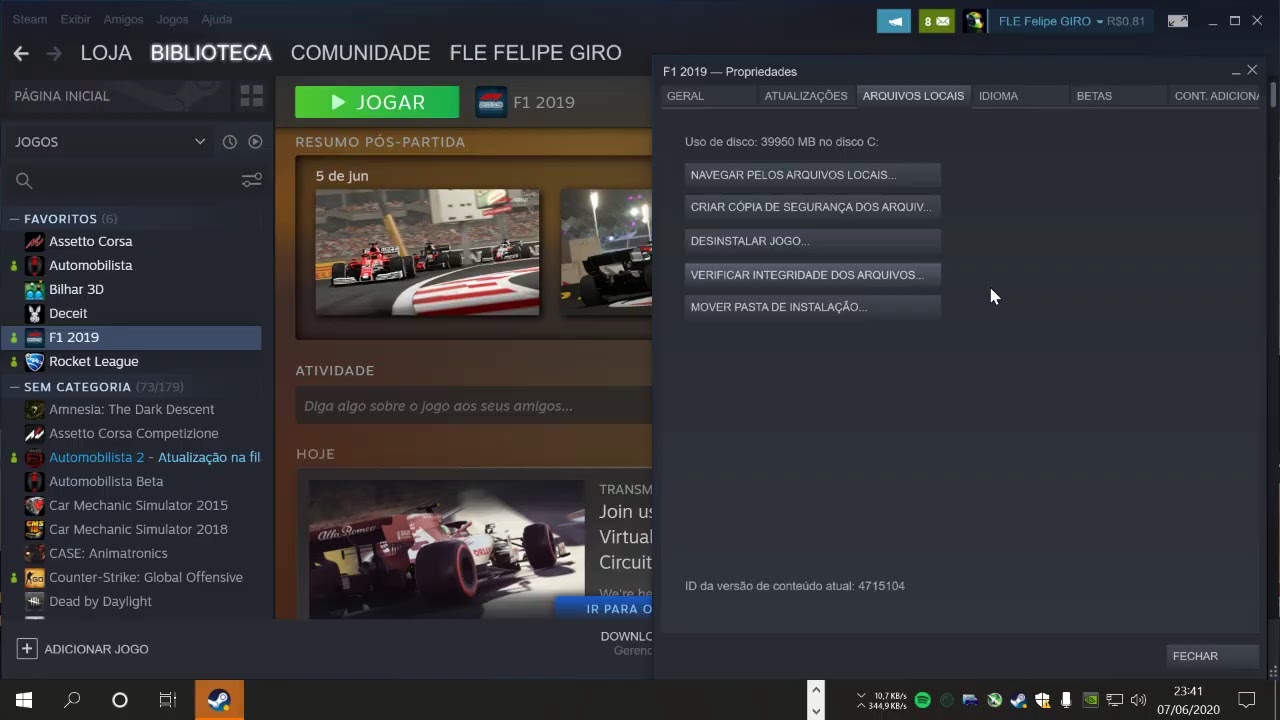Click the activity box "Diga algo sobre o jogo"
Image resolution: width=1280 pixels, height=720 pixels.
pyautogui.click(x=474, y=406)
